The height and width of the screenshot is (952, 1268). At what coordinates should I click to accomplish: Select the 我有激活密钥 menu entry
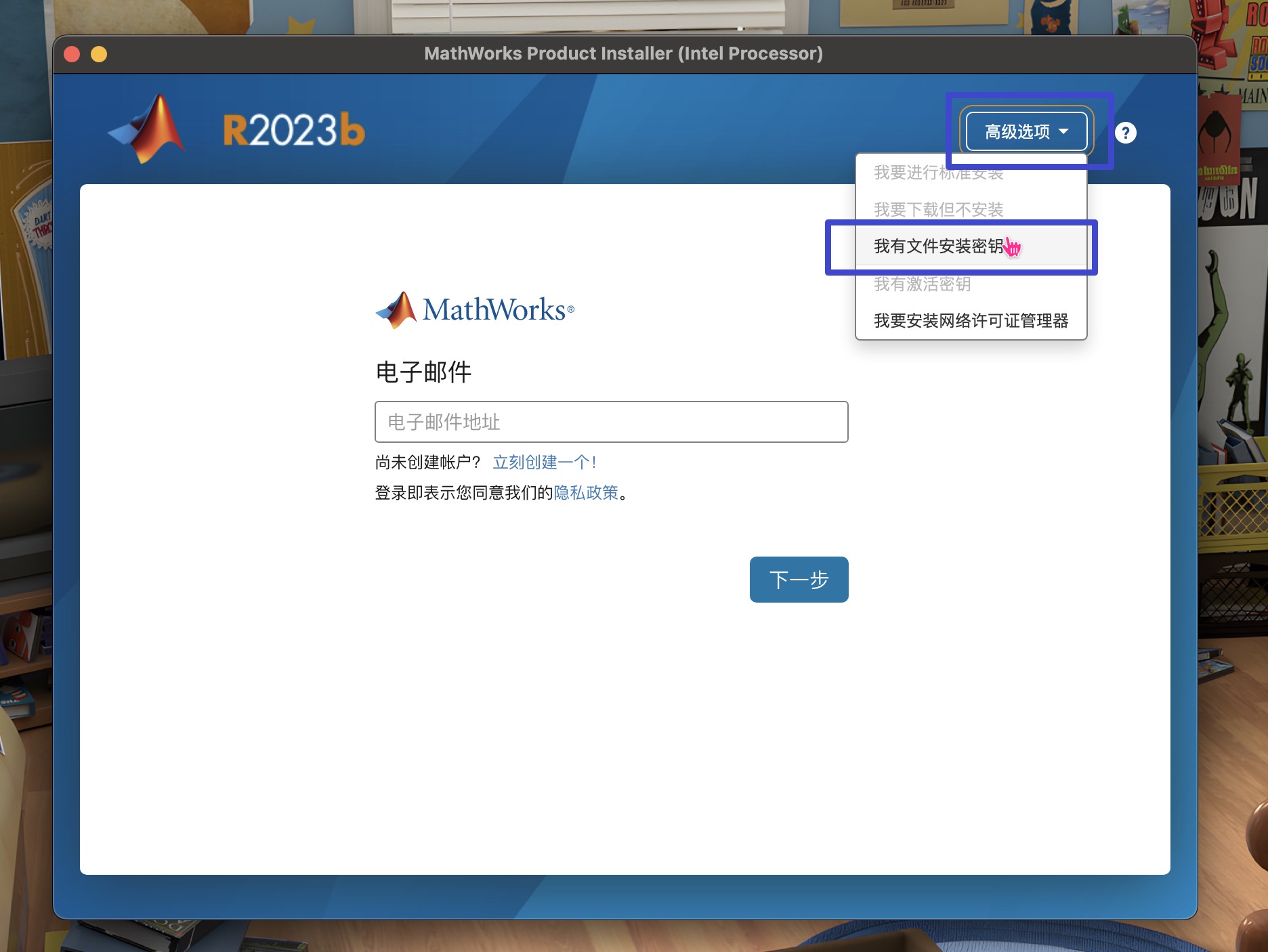(x=923, y=284)
